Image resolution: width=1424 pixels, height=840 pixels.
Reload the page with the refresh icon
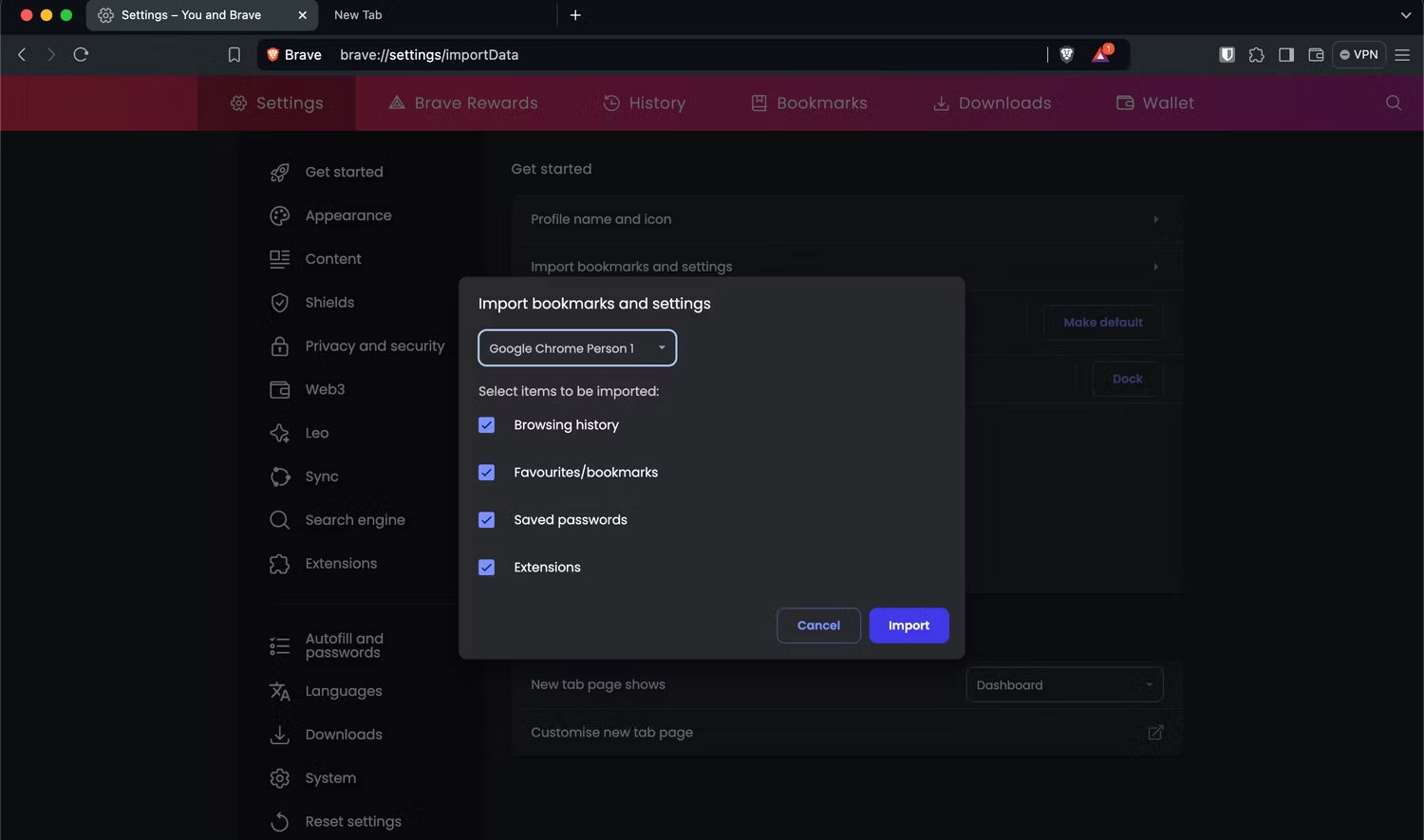(x=81, y=55)
